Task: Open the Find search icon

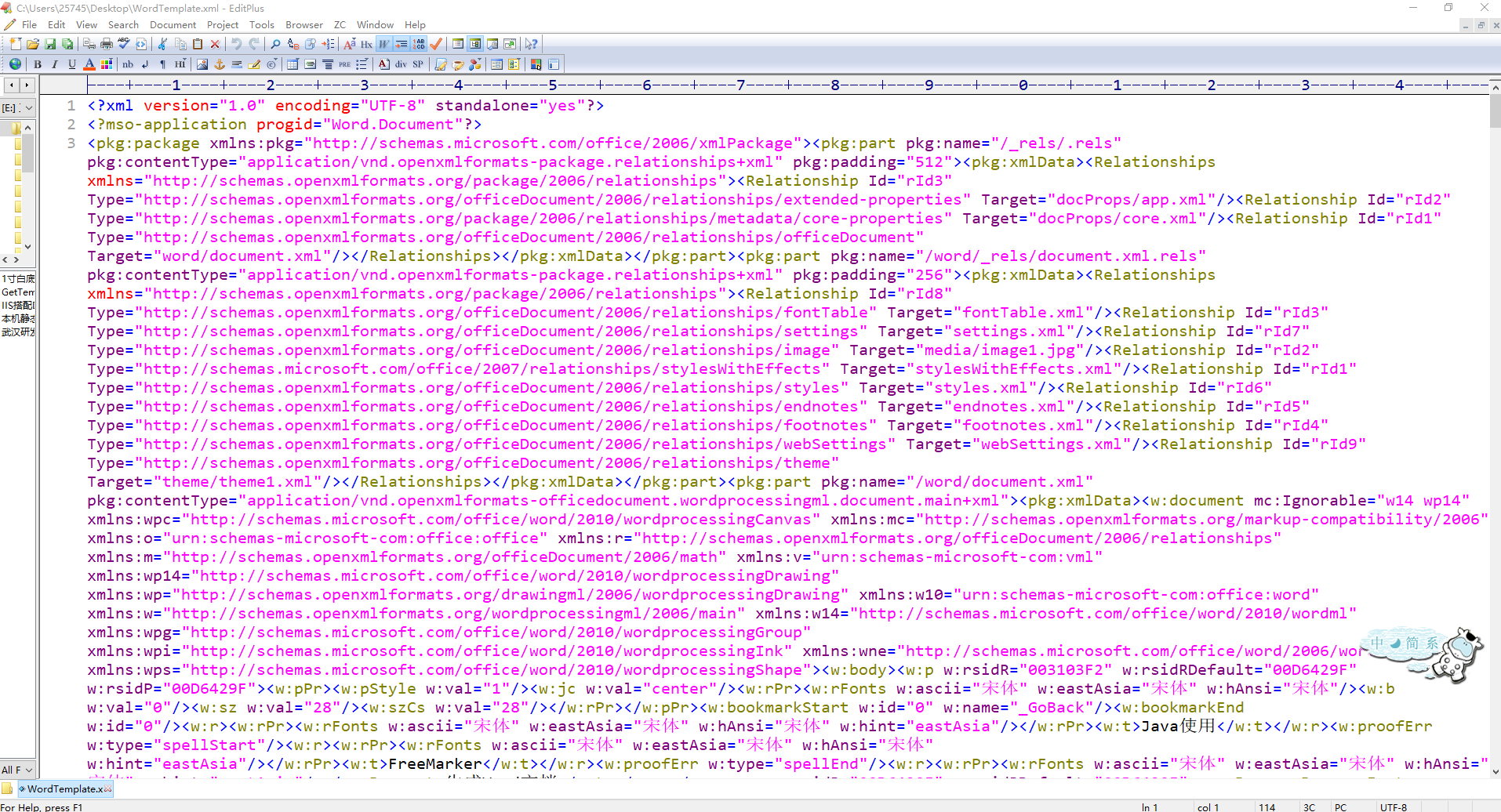Action: (x=275, y=45)
